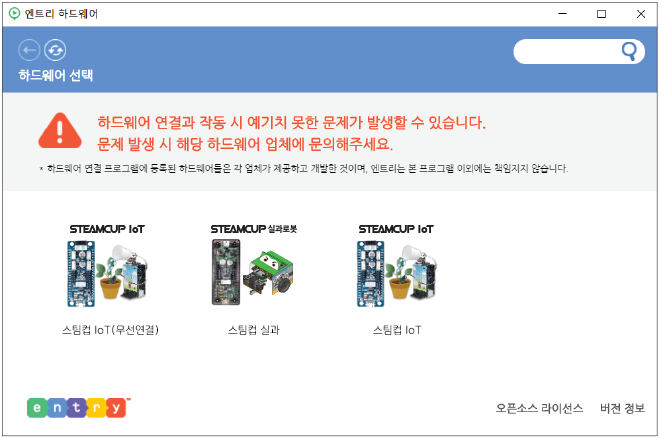Close the 엔트리 하드웨어 window
The image size is (659, 437).
pos(641,14)
